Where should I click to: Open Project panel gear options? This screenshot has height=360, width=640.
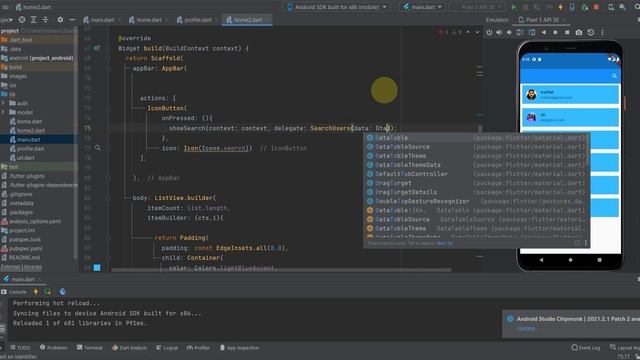click(x=60, y=20)
